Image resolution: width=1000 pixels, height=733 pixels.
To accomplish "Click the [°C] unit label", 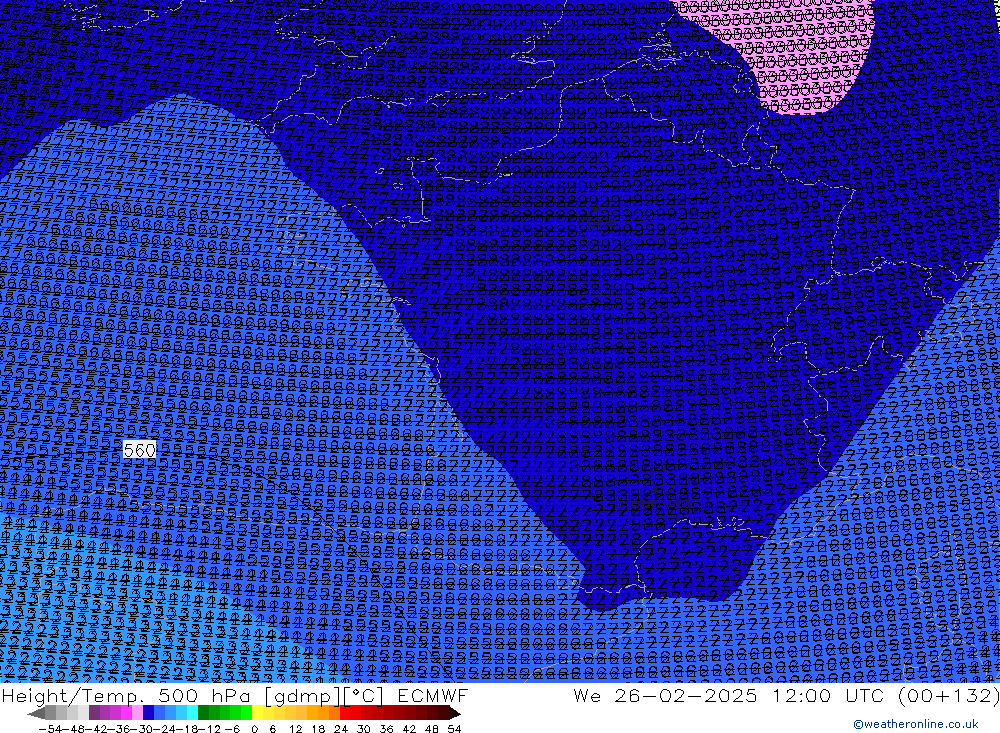I will point(362,696).
